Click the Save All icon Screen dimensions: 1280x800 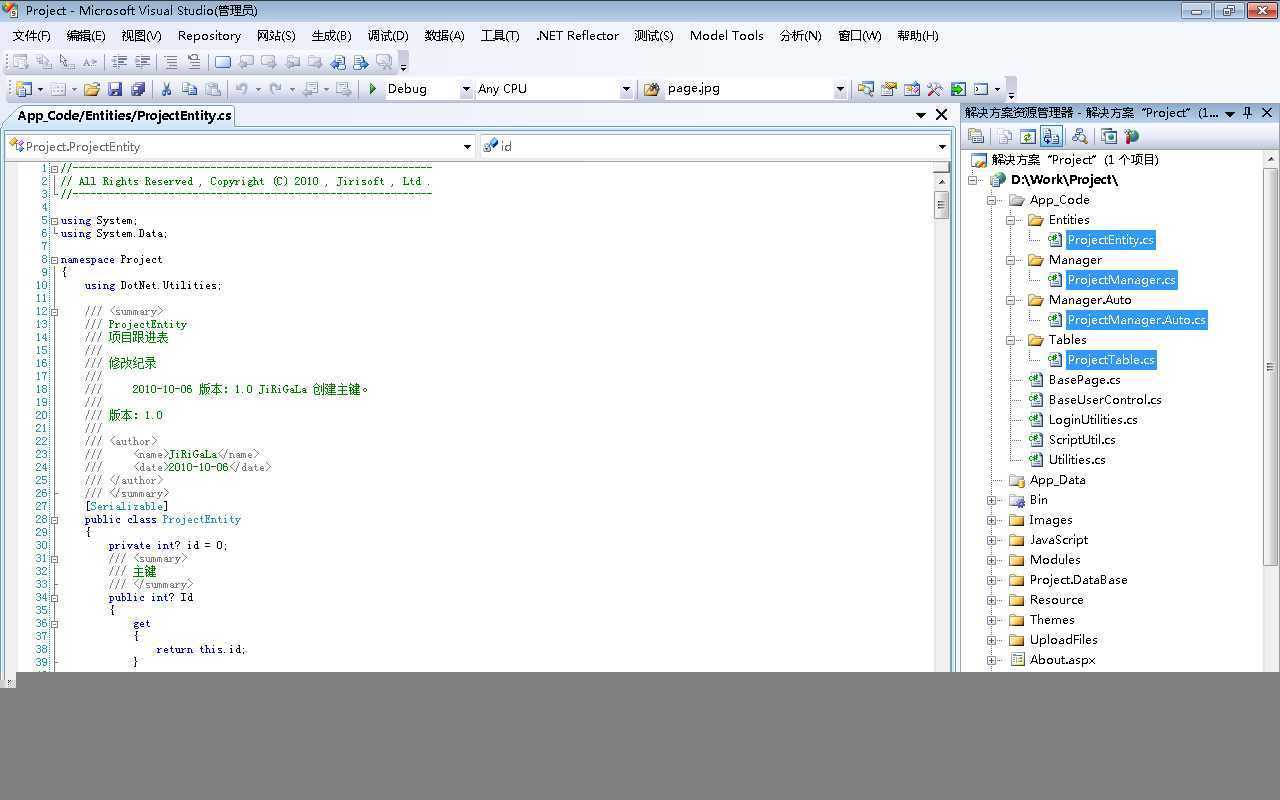click(138, 89)
